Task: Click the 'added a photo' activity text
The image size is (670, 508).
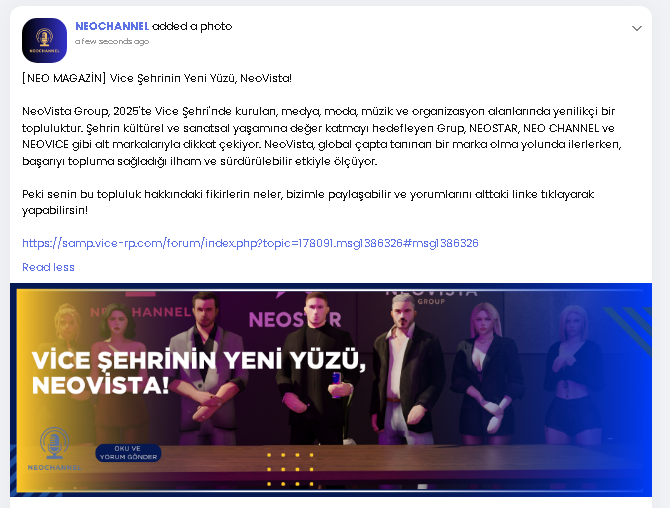Action: [192, 26]
